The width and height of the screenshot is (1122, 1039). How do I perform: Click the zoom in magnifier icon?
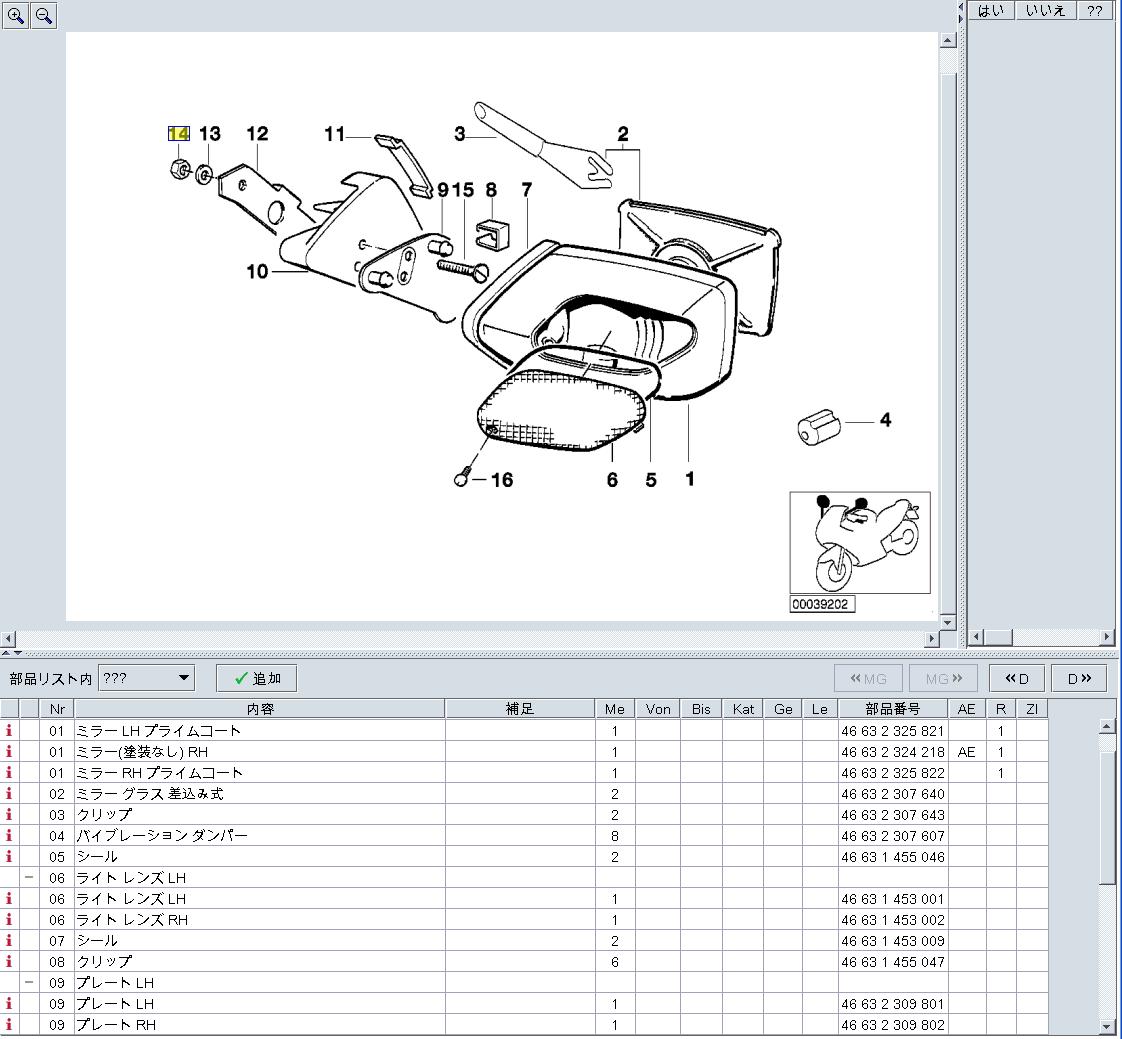tap(16, 15)
